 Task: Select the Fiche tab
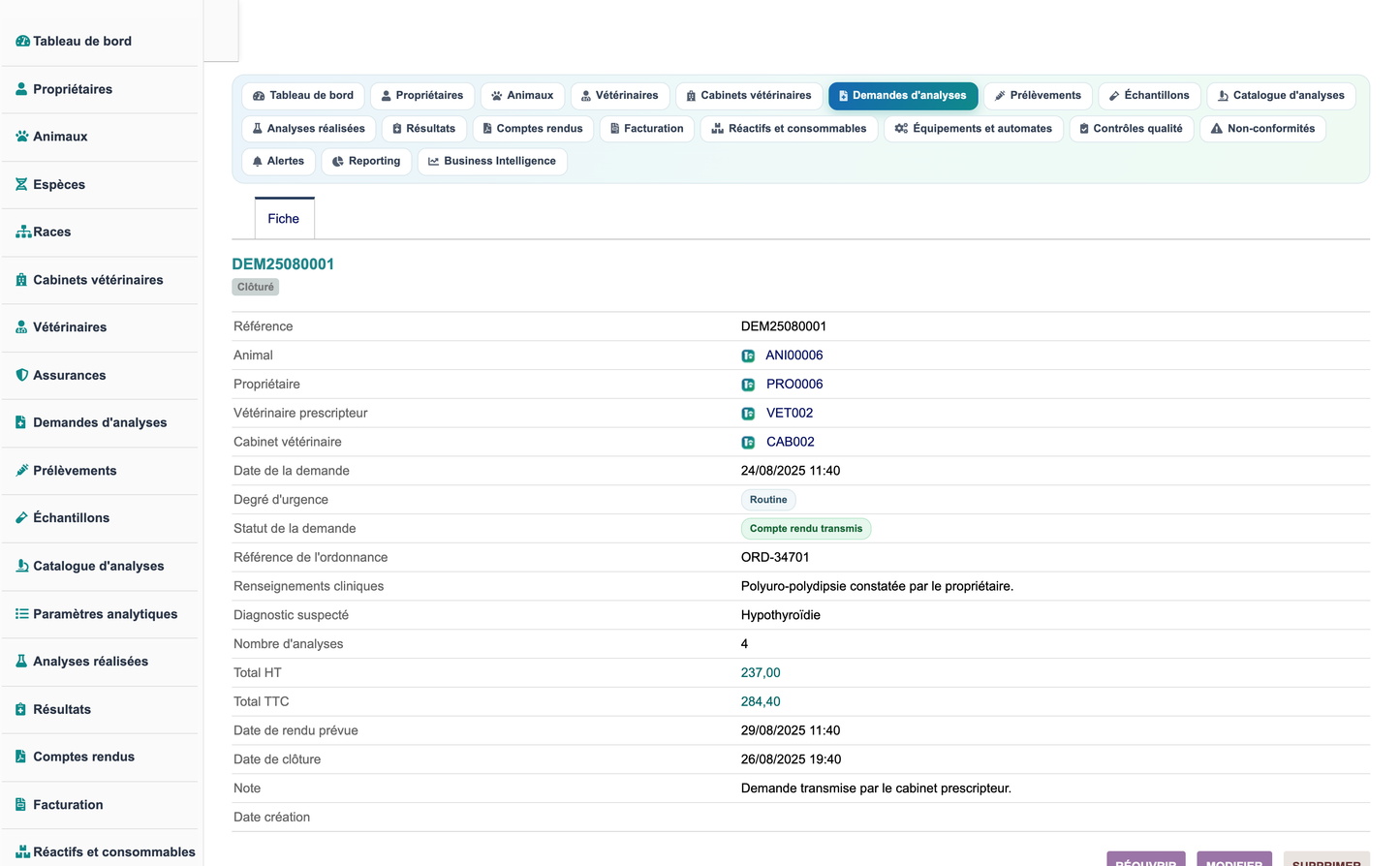coord(284,219)
